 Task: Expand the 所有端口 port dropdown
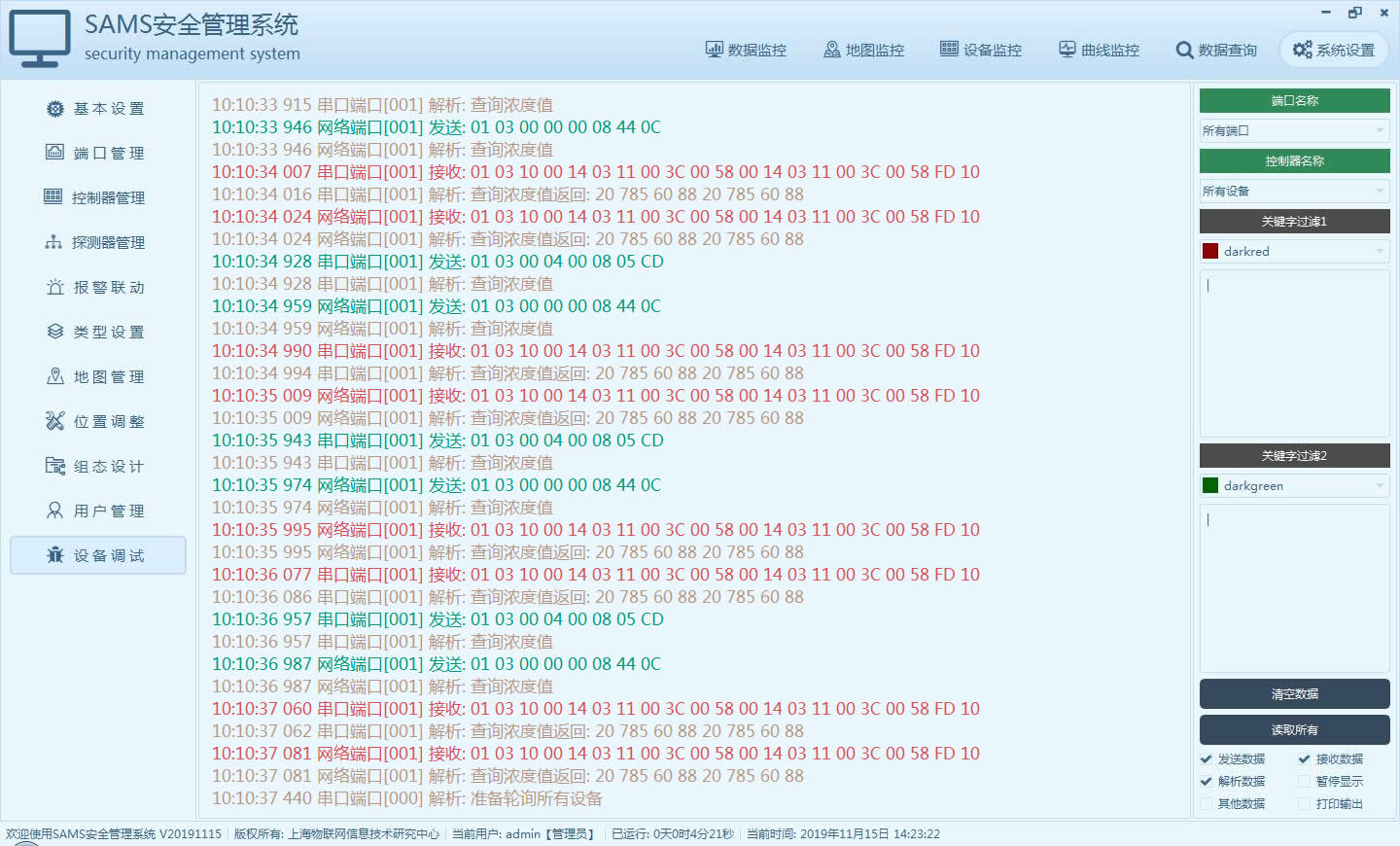(x=1294, y=130)
